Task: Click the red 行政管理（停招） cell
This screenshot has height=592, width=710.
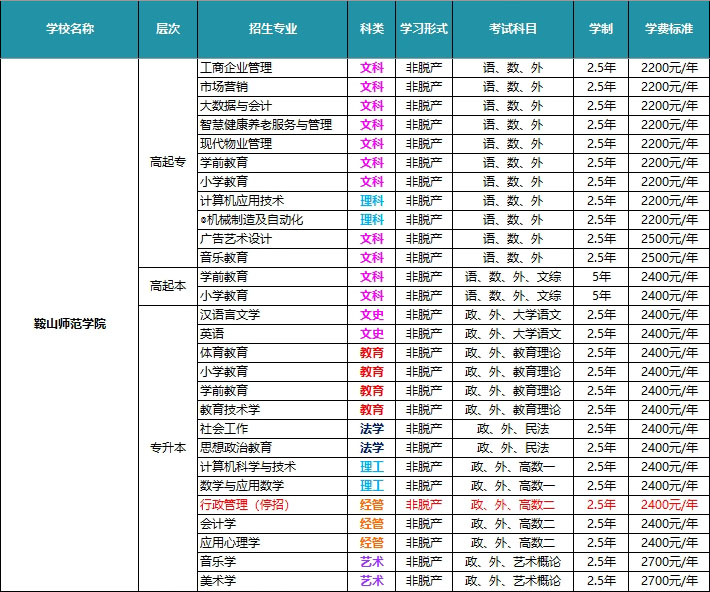Action: pyautogui.click(x=273, y=505)
